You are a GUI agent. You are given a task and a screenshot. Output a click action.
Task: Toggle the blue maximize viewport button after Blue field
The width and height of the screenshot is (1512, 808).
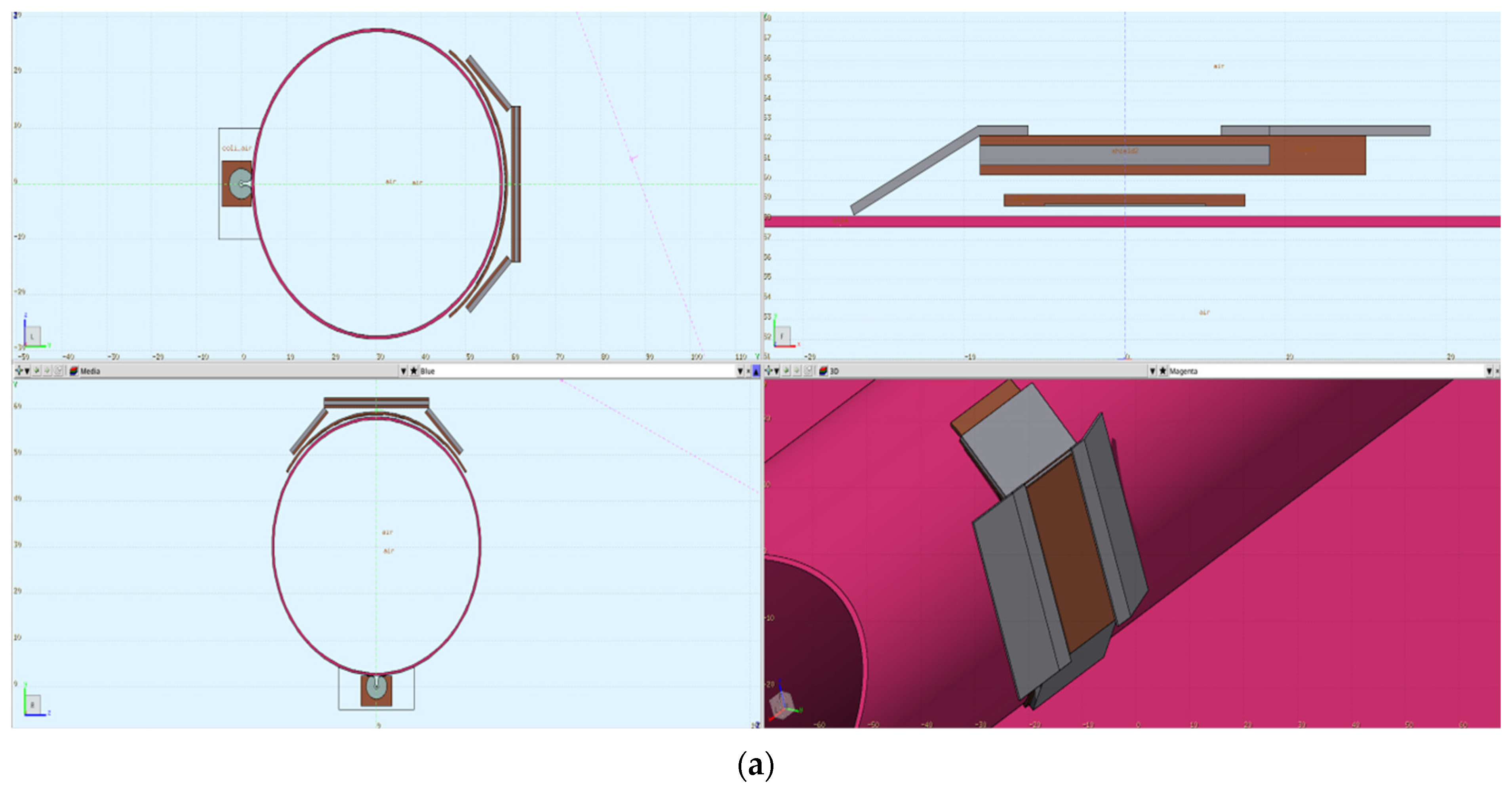(x=756, y=371)
